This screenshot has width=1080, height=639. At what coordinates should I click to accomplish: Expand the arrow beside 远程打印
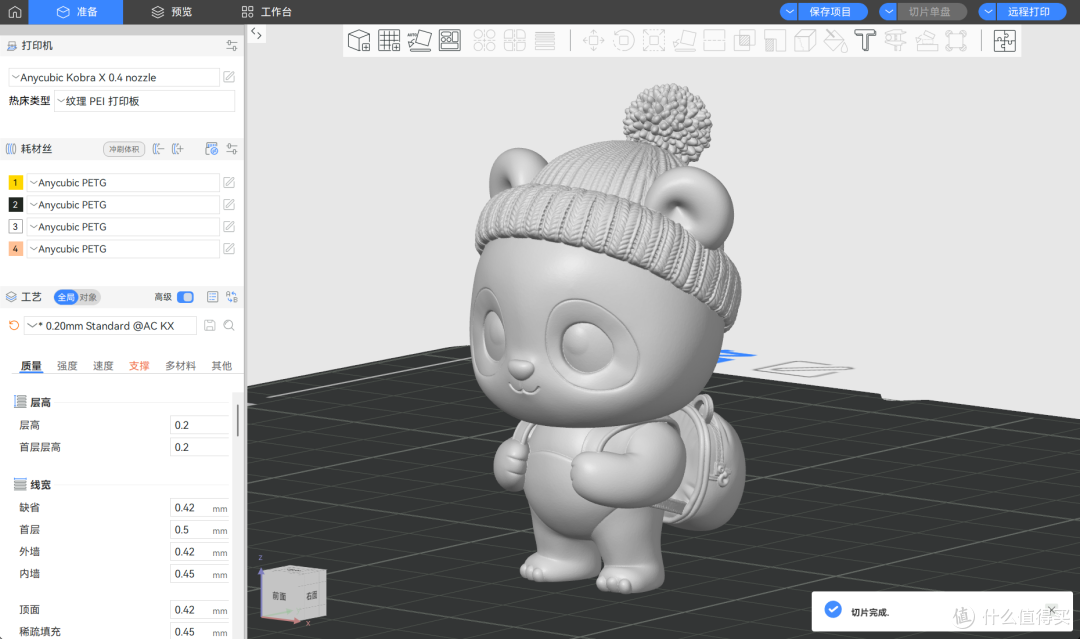988,12
